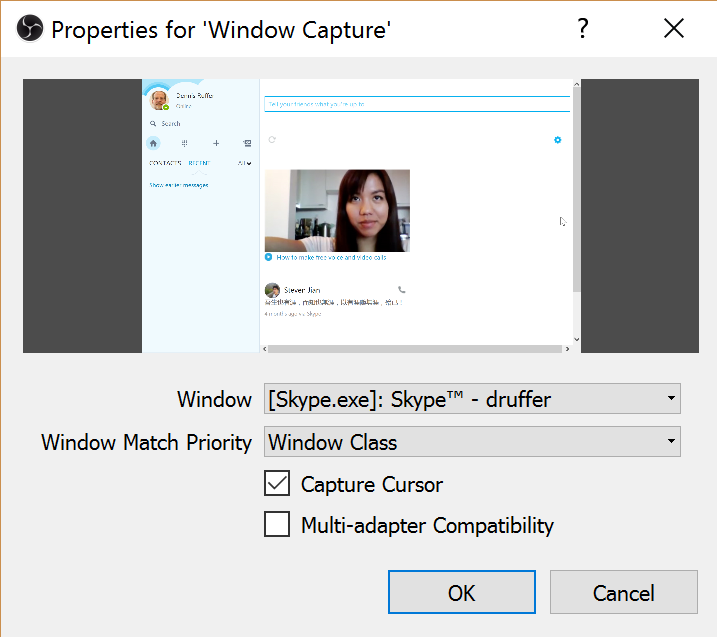
Task: Select the Contacts tab in Skype preview
Action: tap(164, 163)
